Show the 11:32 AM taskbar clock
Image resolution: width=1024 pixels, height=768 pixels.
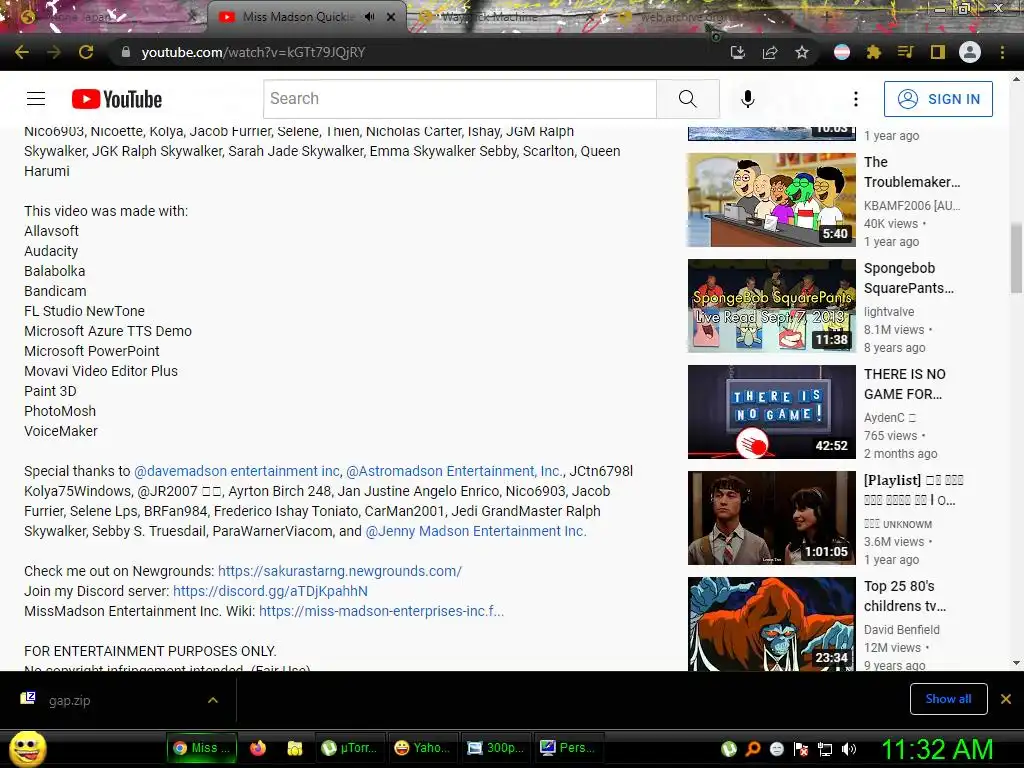[937, 749]
